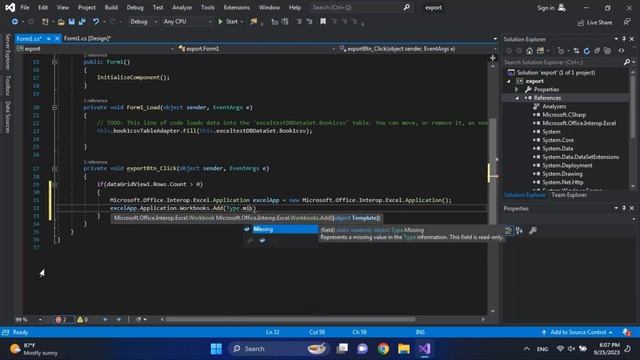Collapse the export project node

point(509,81)
